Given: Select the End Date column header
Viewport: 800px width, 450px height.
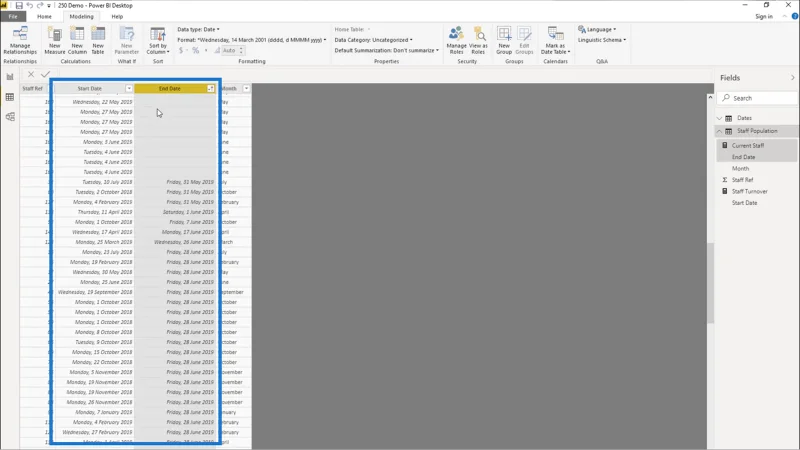Looking at the screenshot, I should pyautogui.click(x=170, y=89).
